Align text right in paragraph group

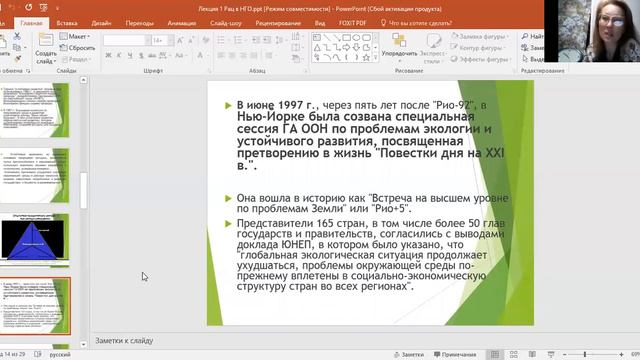(243, 55)
